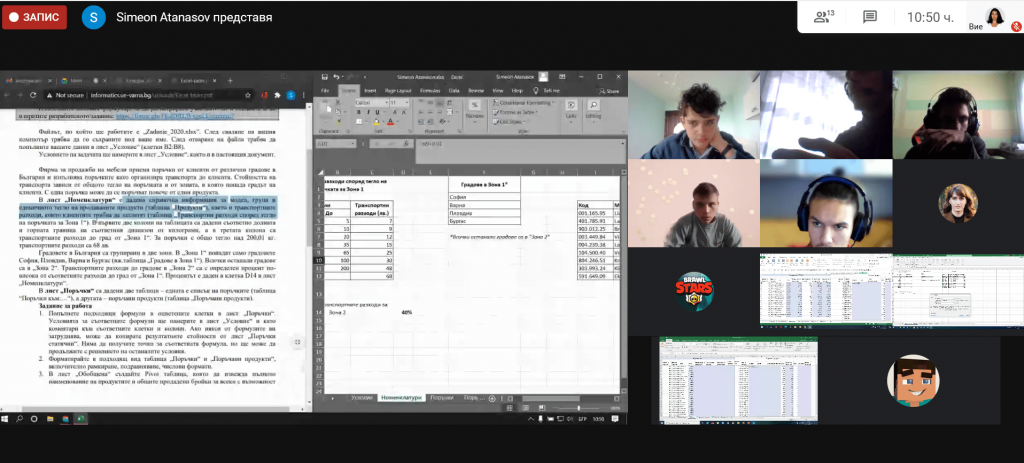This screenshot has height=463, width=1024.
Task: Click the Copy icon in Clipboard group
Action: point(338,112)
